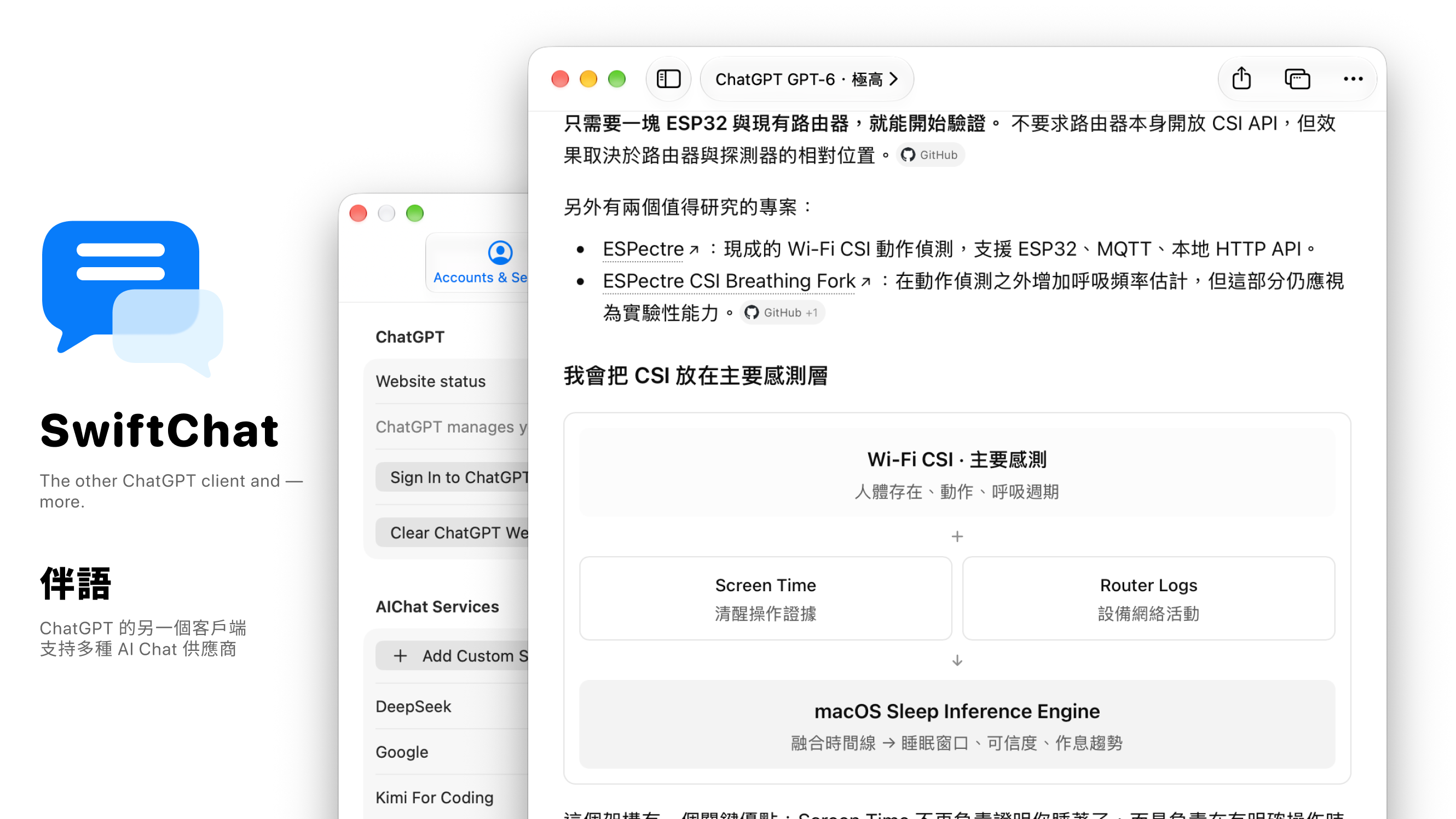Click the macOS Sleep Inference Engine card
This screenshot has width=1456, height=819.
pos(957,724)
